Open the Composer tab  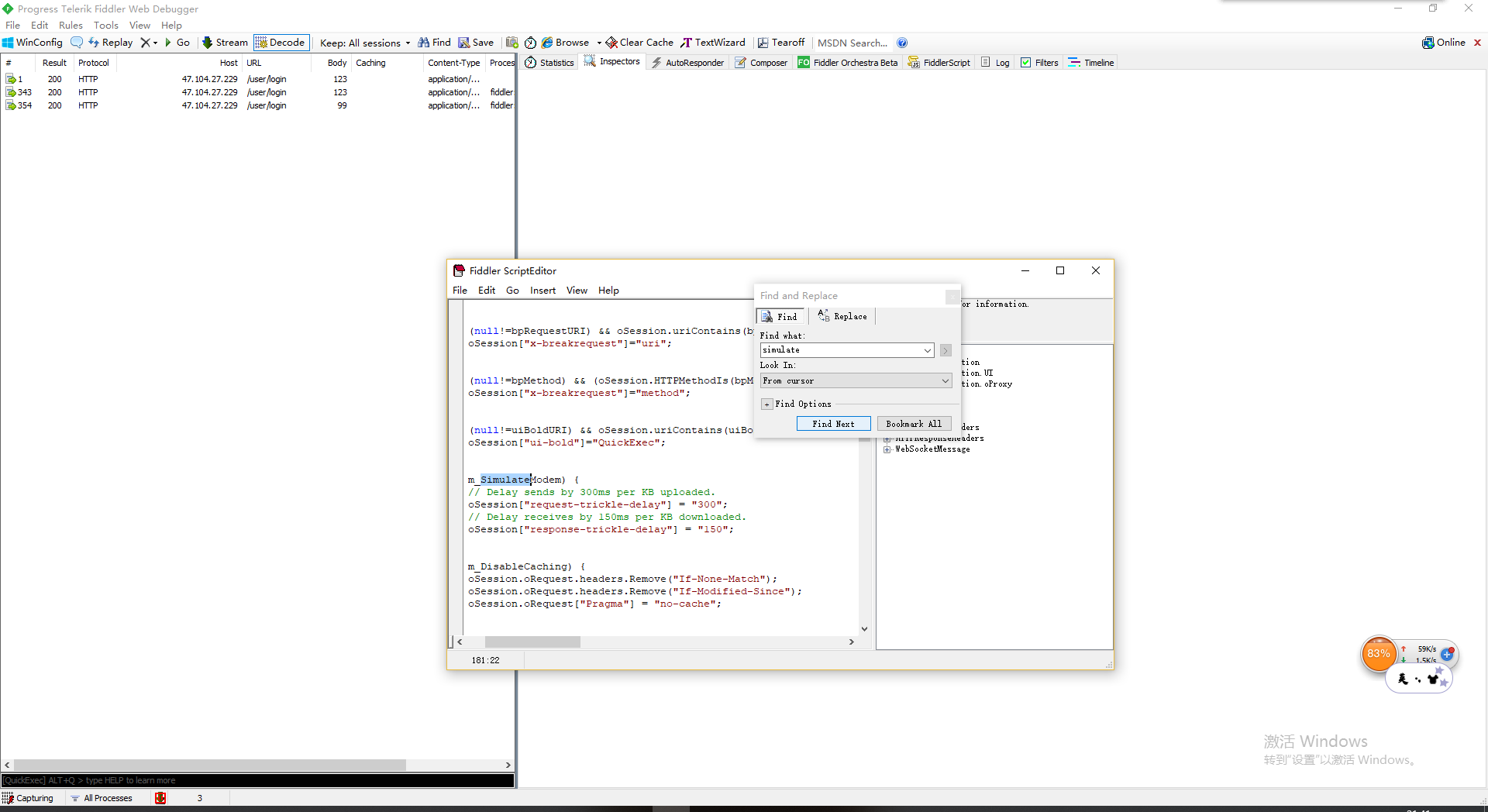point(761,63)
